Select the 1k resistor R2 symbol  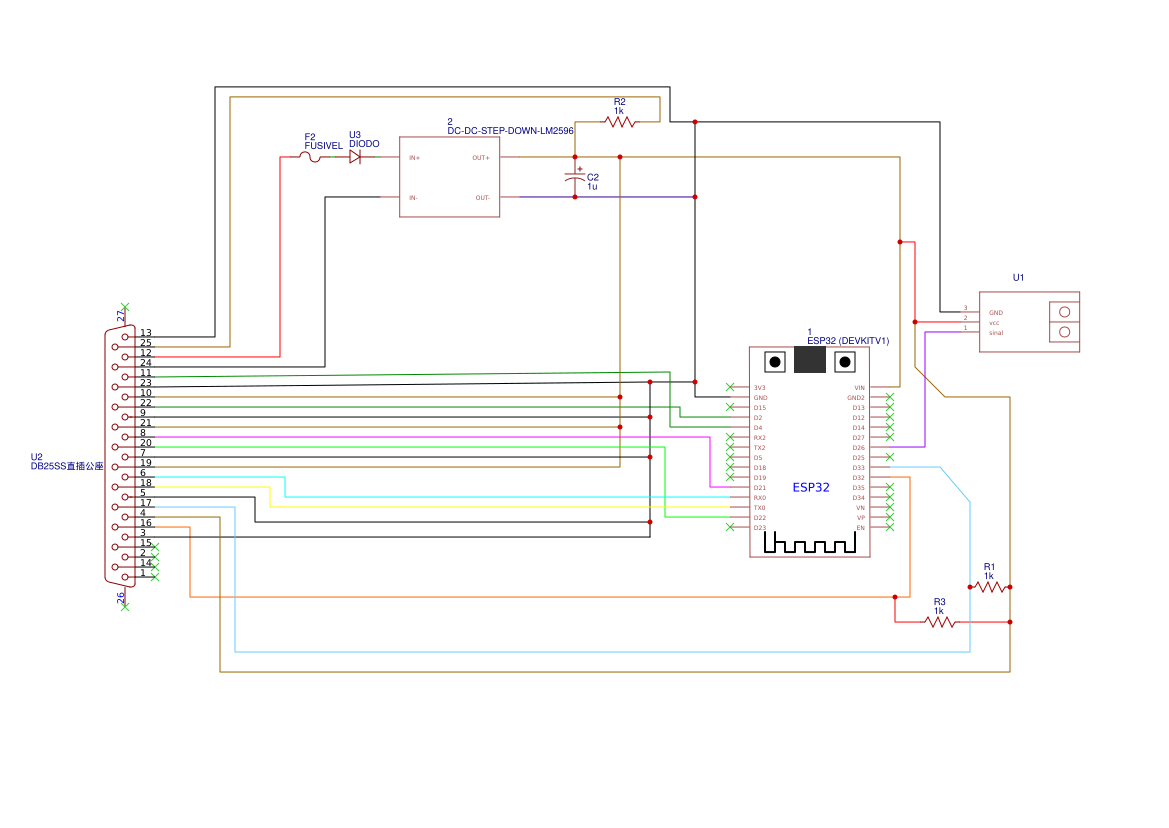point(618,120)
